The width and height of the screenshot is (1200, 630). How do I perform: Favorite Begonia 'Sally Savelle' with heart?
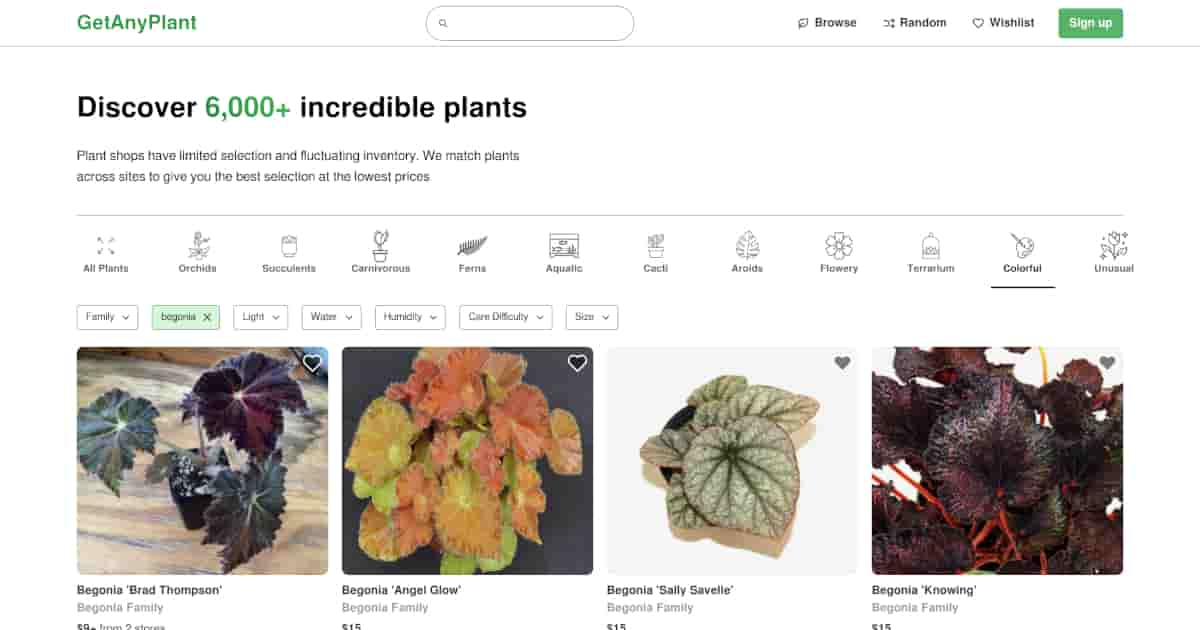(x=842, y=364)
